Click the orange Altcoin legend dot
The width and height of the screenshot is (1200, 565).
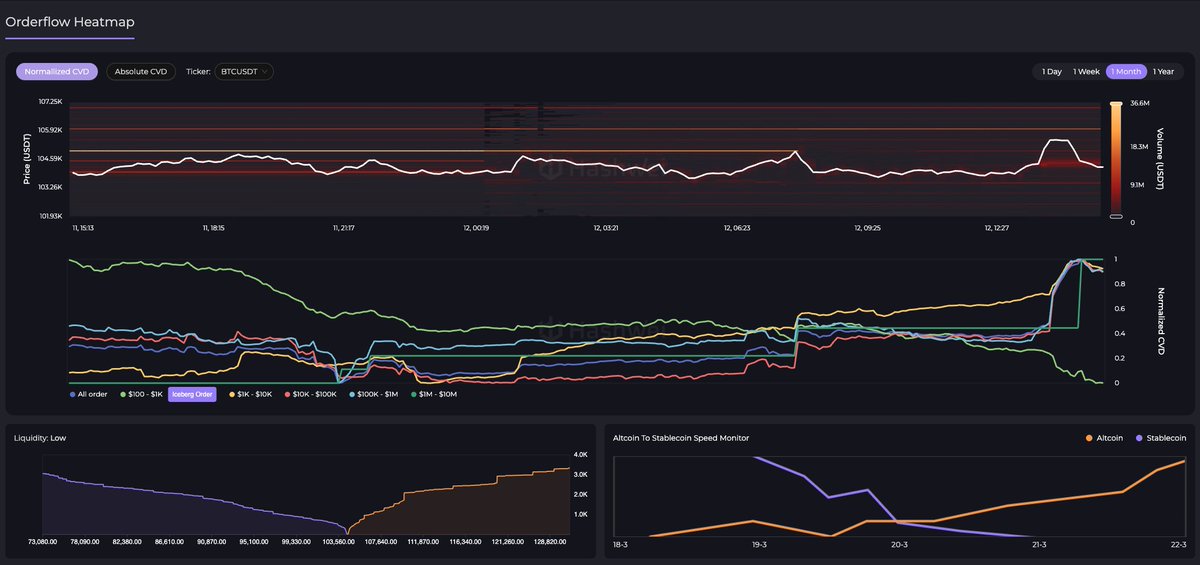pos(1089,438)
